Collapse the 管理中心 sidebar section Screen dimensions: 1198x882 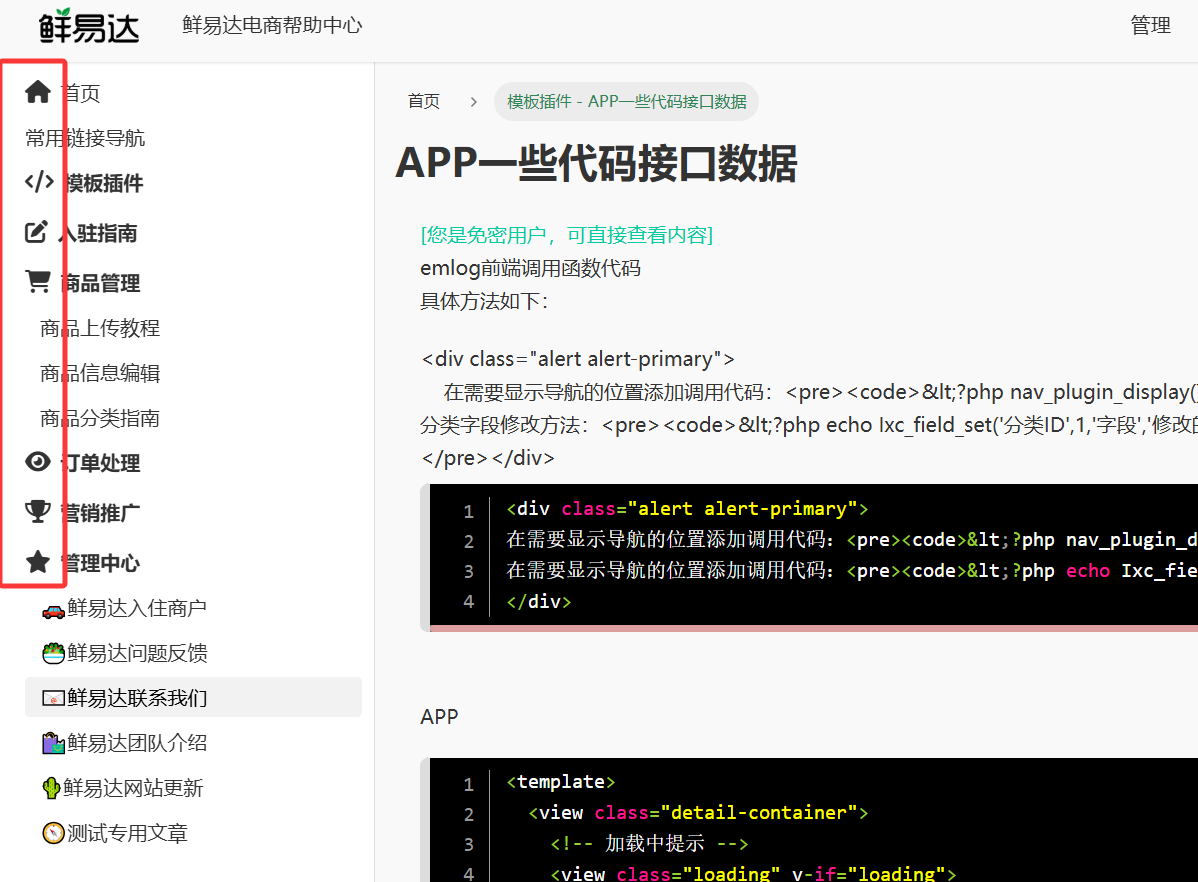(101, 563)
